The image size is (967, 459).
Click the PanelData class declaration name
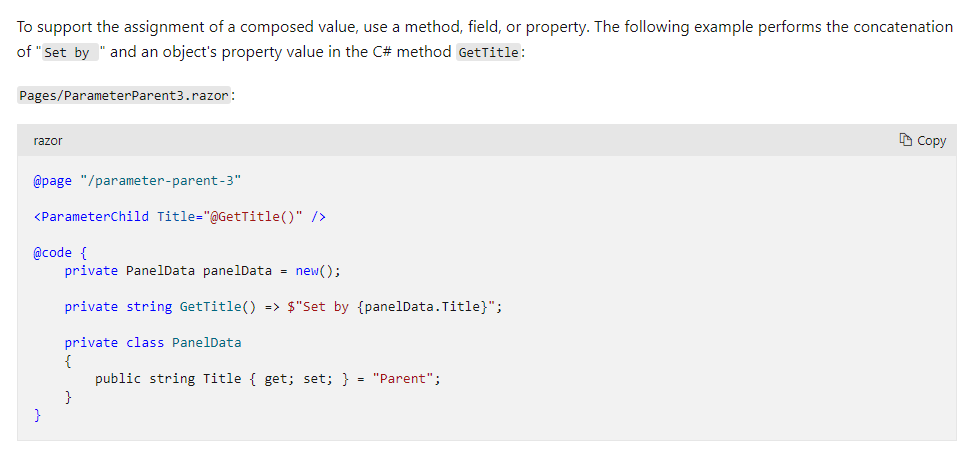(x=207, y=342)
